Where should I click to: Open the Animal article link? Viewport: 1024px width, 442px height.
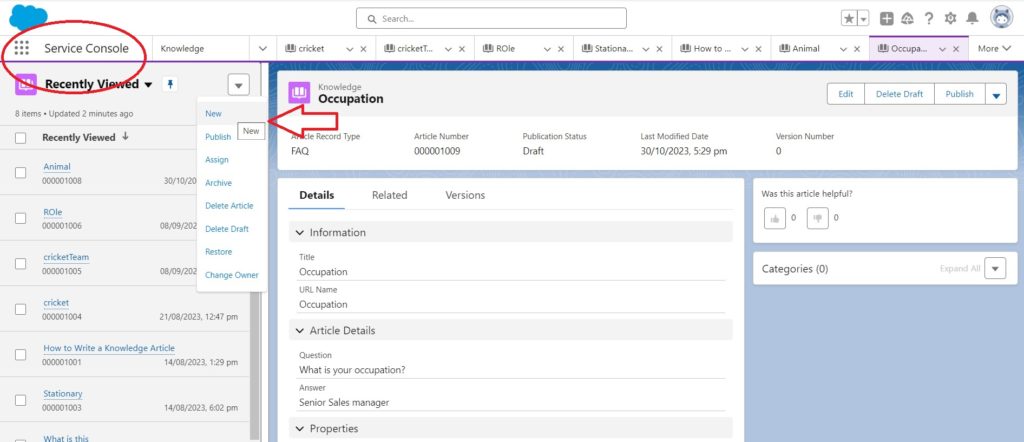pyautogui.click(x=57, y=167)
